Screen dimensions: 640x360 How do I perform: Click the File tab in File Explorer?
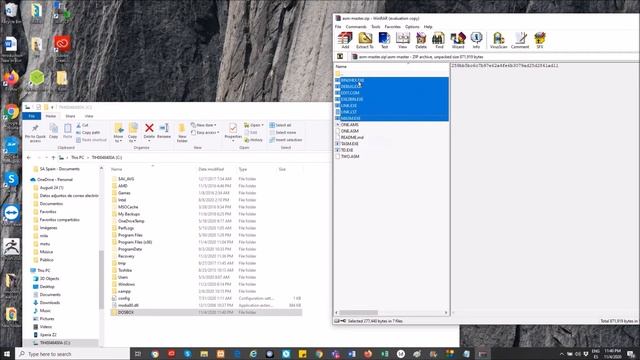(32, 116)
